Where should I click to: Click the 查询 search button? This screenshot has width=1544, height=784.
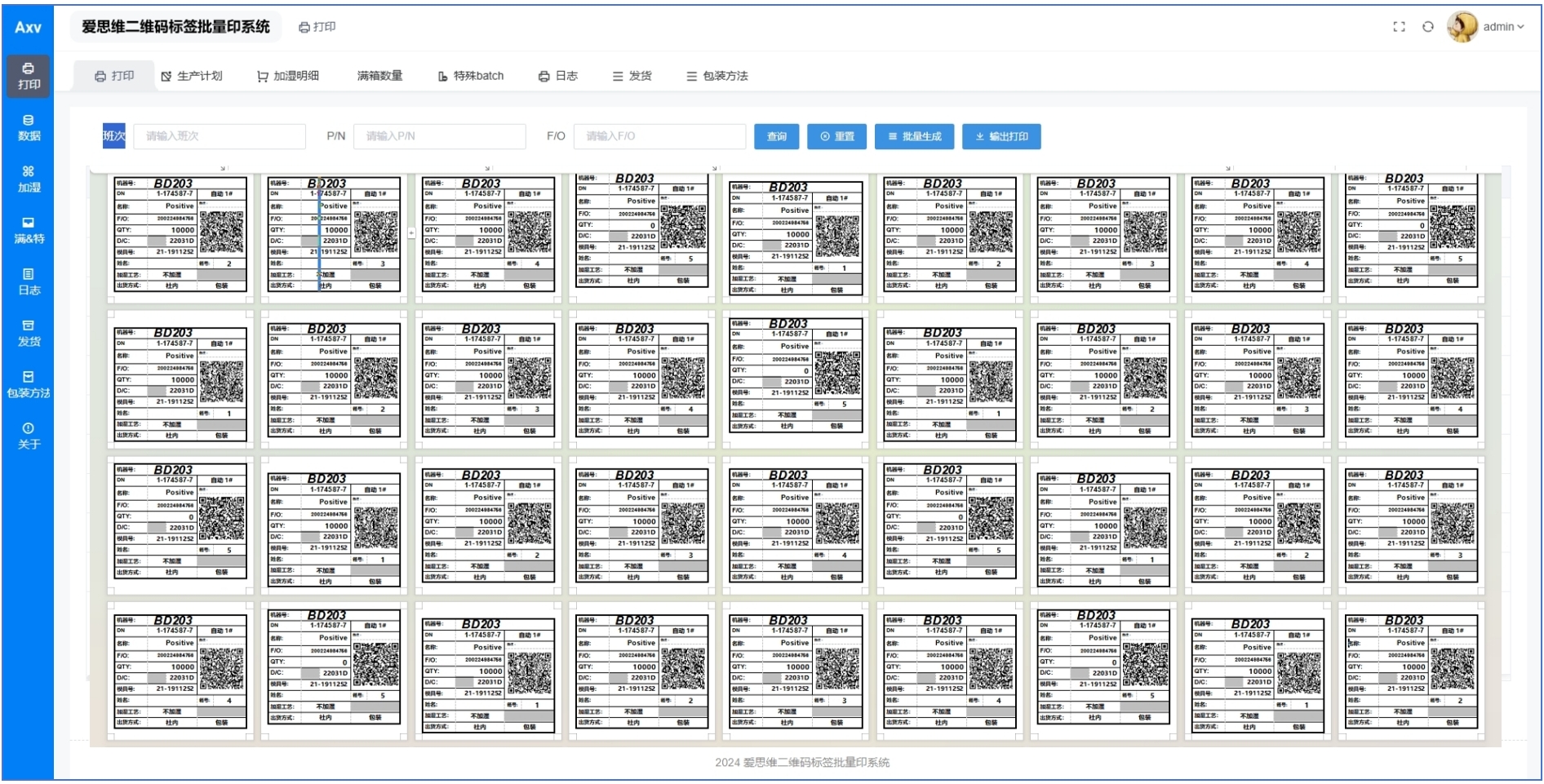776,136
